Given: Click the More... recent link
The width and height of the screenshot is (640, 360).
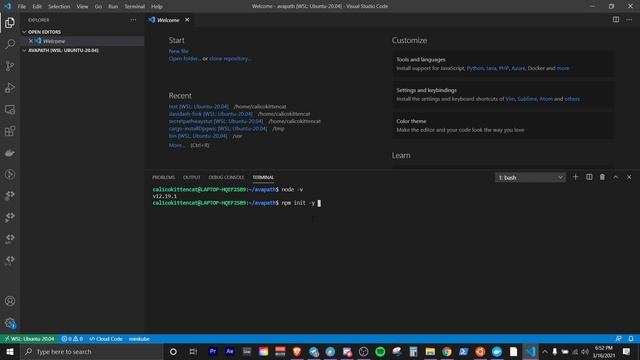Looking at the screenshot, I should click(x=176, y=145).
